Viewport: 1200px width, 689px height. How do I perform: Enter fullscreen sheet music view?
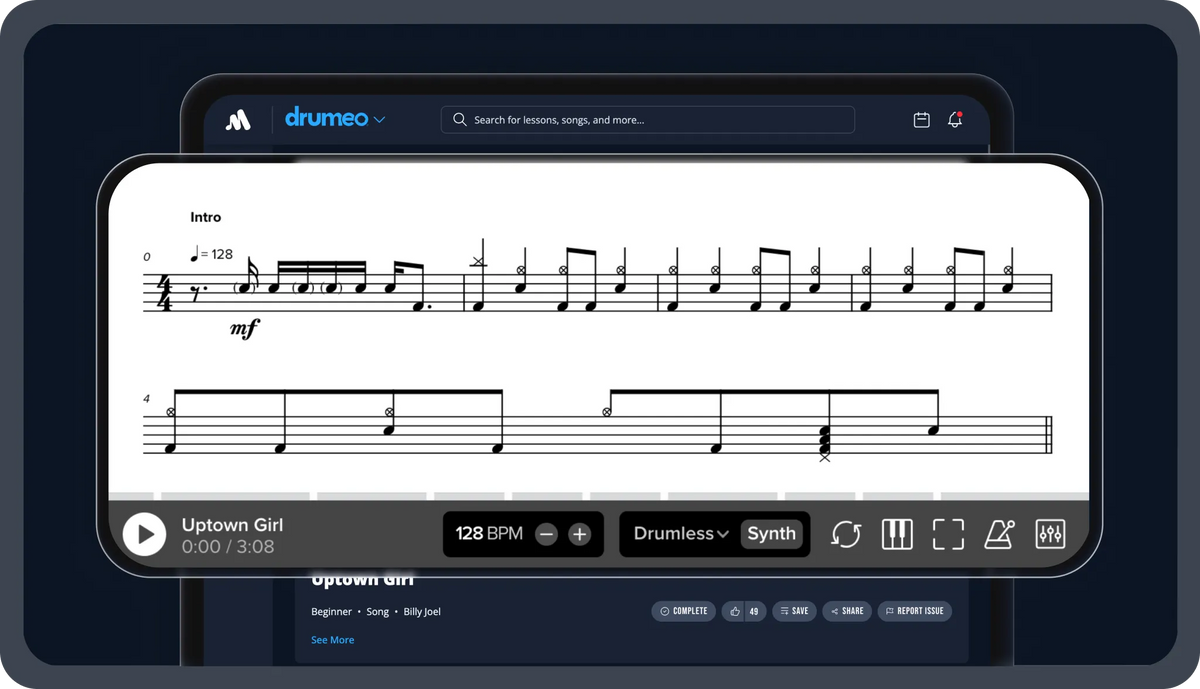948,534
